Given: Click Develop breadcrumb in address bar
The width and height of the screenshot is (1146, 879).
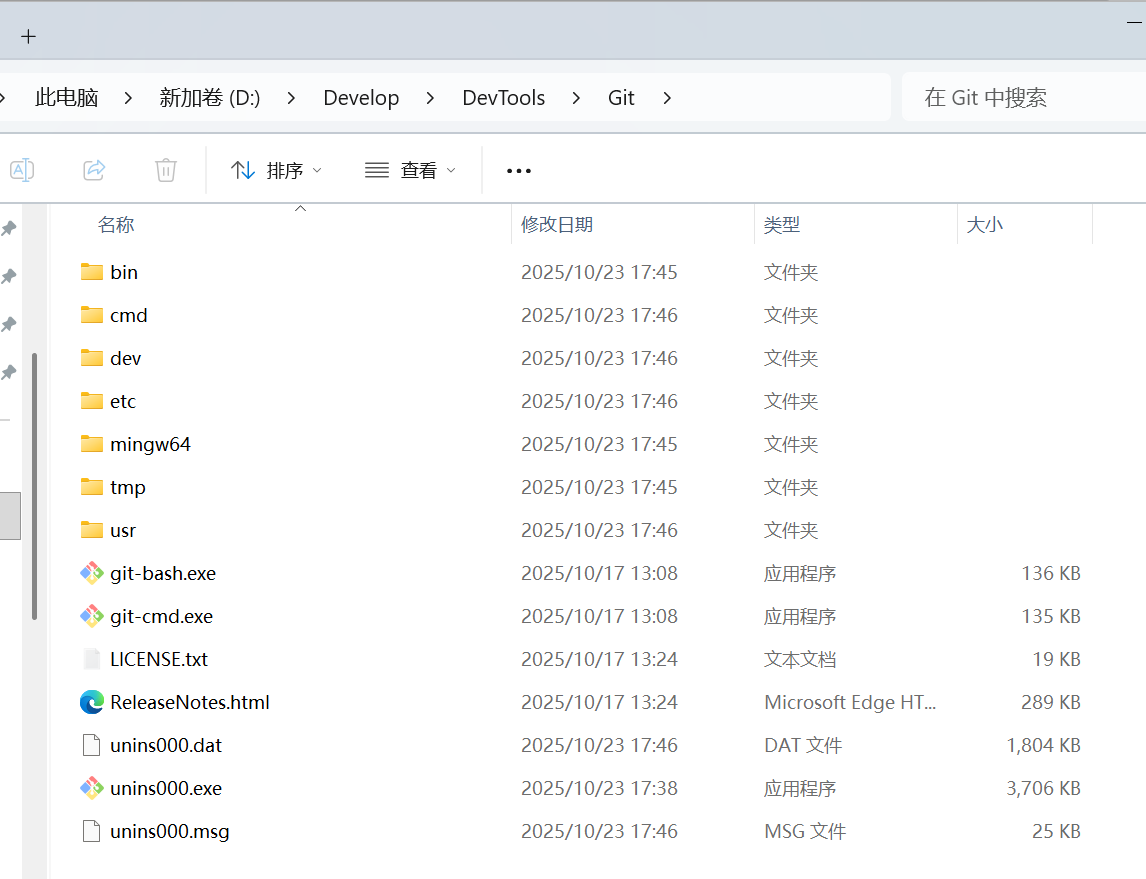Looking at the screenshot, I should pos(361,97).
